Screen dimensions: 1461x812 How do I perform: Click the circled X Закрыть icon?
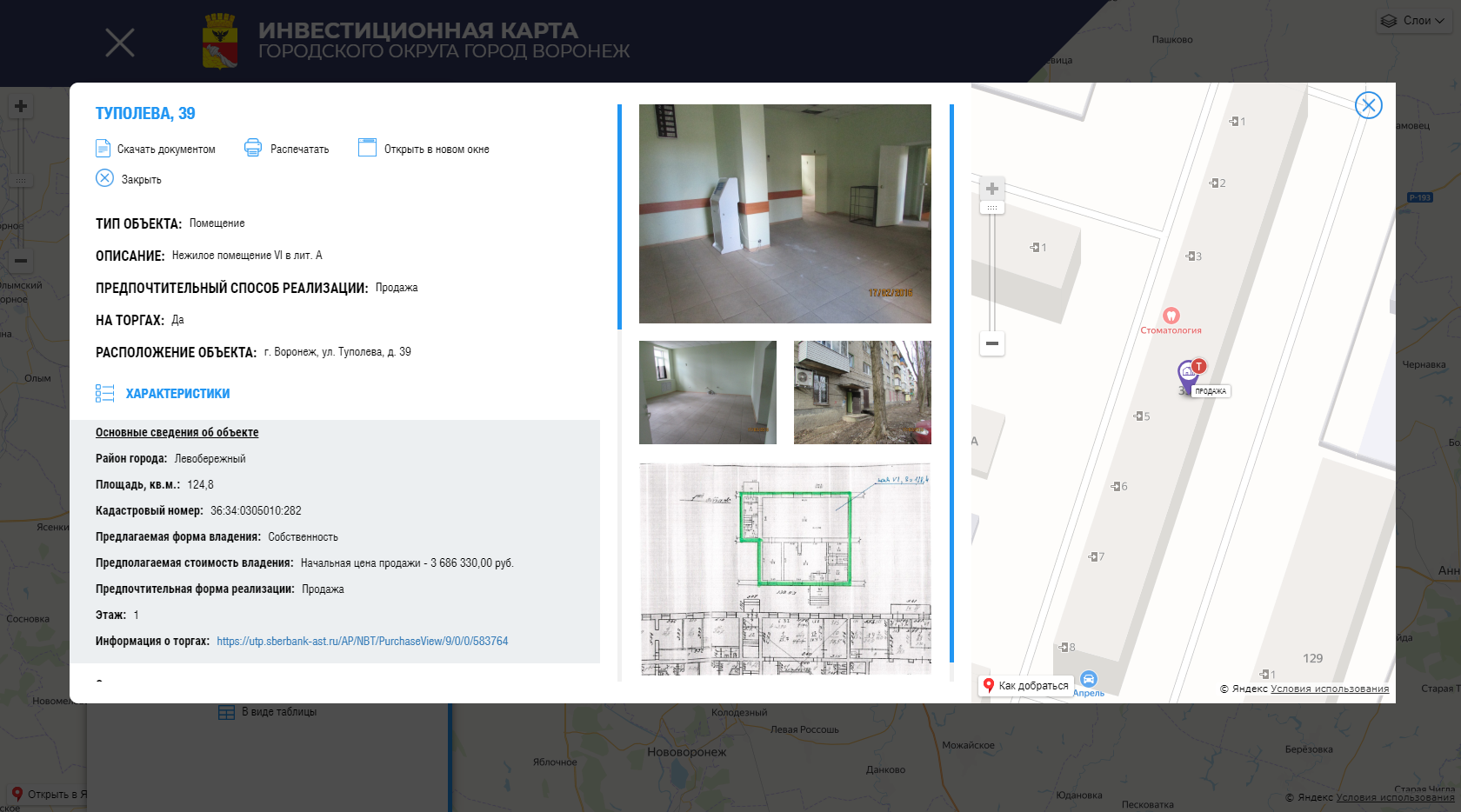(x=104, y=178)
